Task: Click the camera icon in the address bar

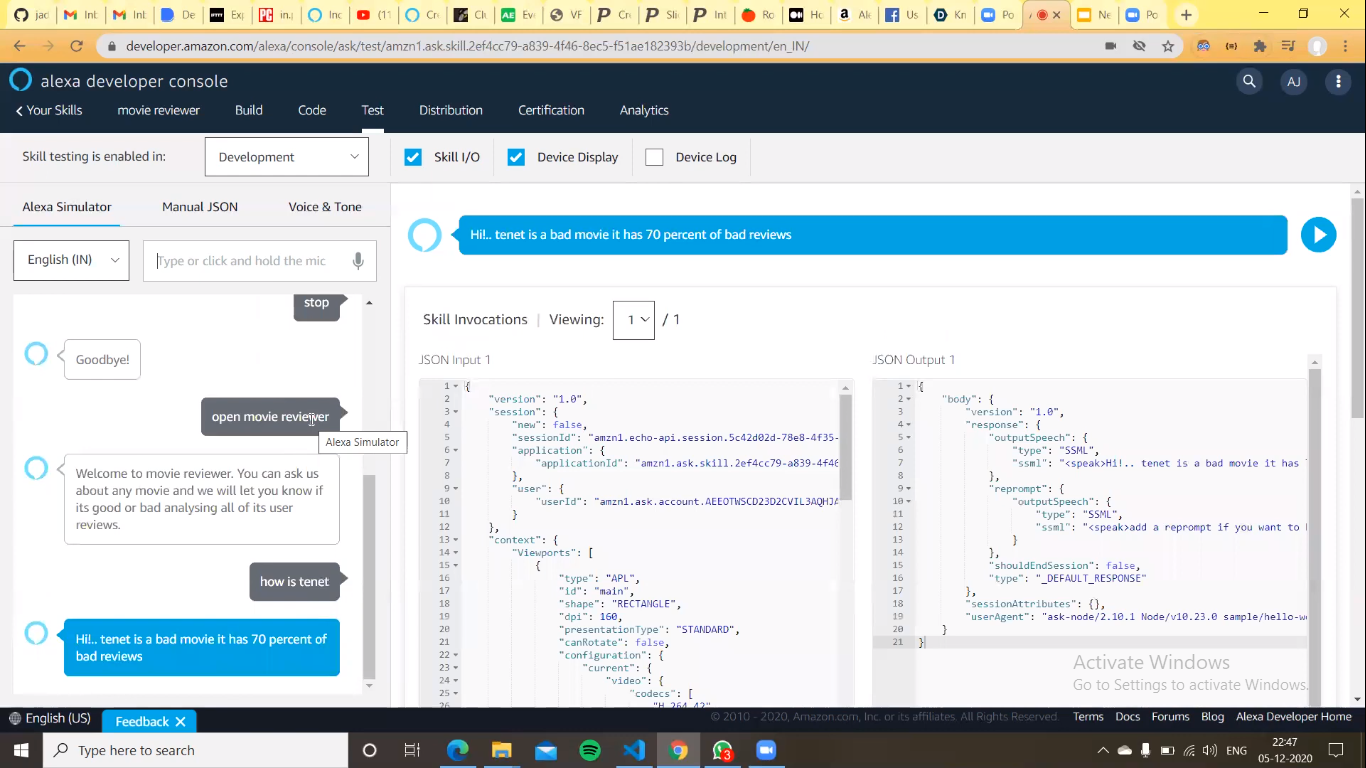Action: coord(1110,46)
